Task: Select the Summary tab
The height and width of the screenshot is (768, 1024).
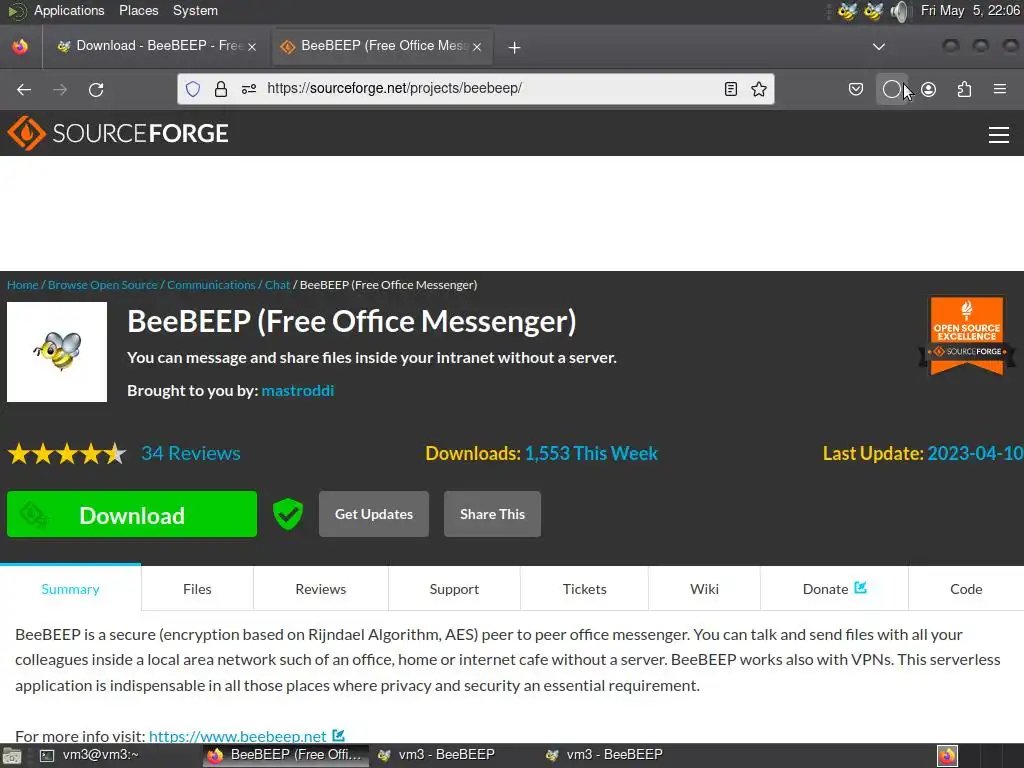Action: tap(71, 588)
